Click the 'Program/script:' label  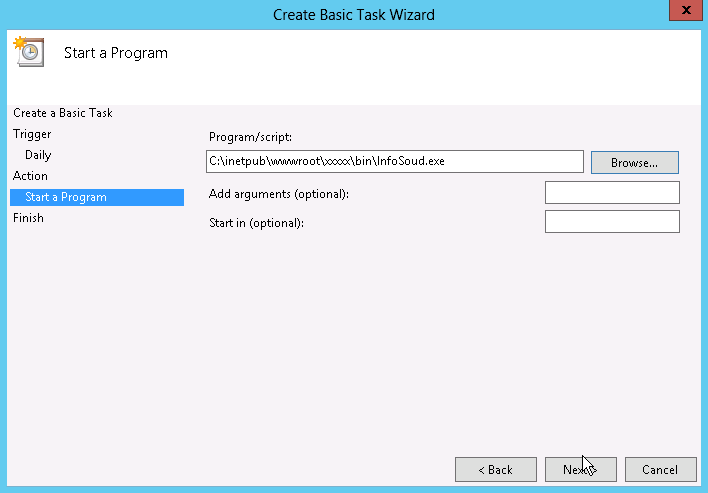250,137
